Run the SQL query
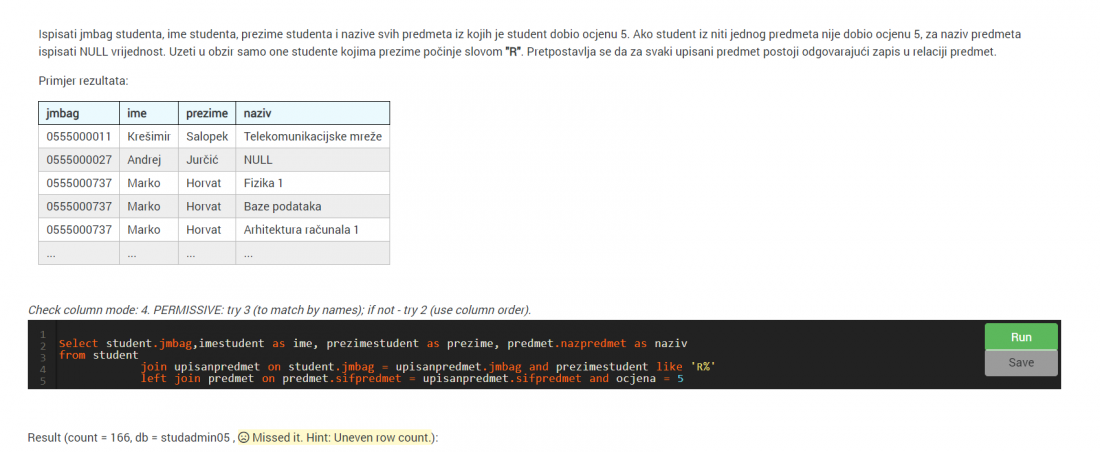This screenshot has height=452, width=1100. click(x=1021, y=337)
